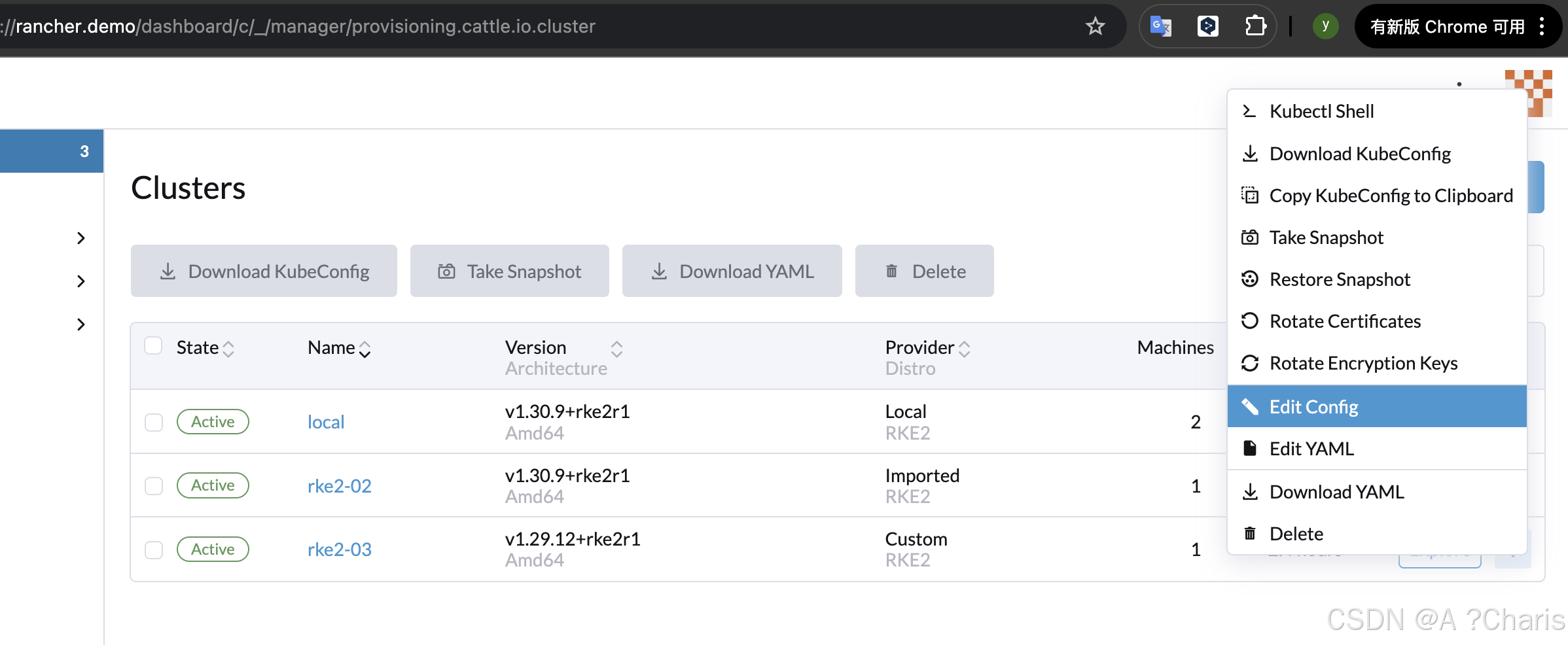Open Kubectl Shell from the context menu
This screenshot has width=1568, height=645.
(1377, 111)
